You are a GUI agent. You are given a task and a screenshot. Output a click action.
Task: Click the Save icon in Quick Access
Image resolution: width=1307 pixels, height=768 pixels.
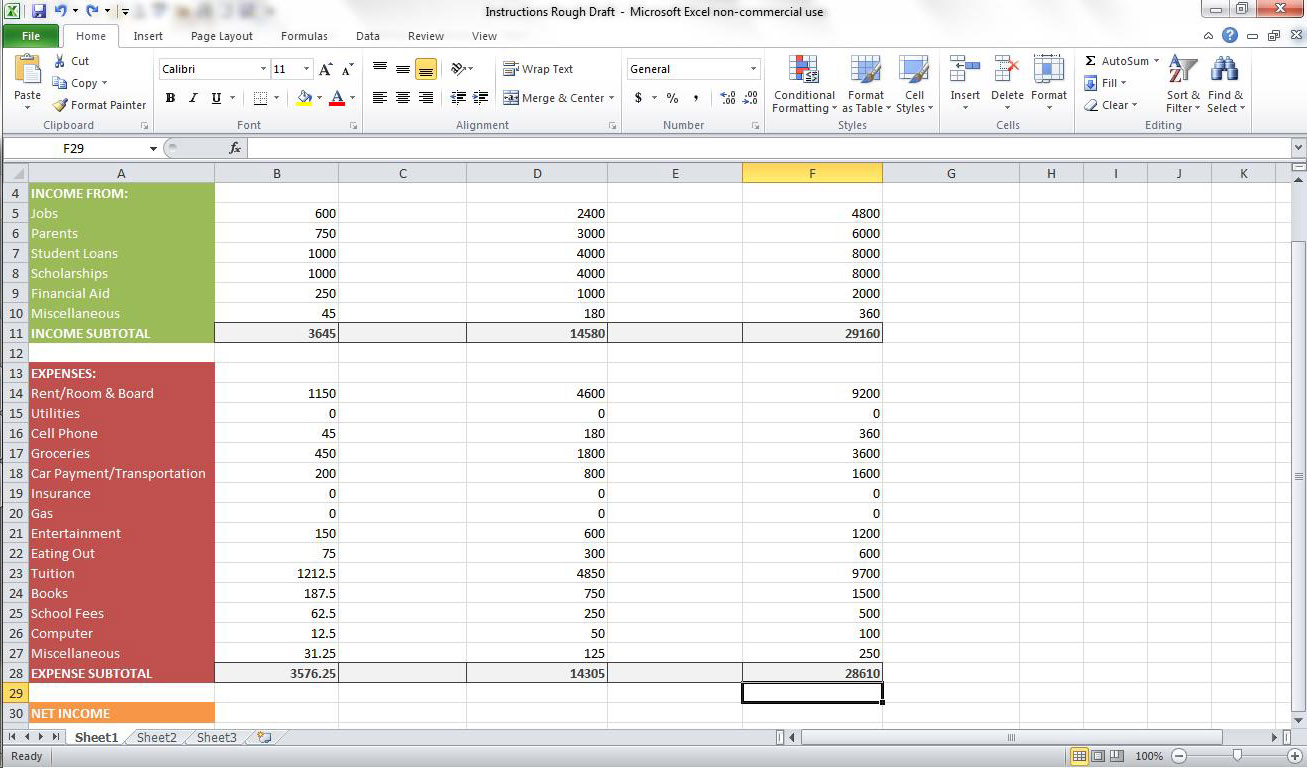(39, 11)
